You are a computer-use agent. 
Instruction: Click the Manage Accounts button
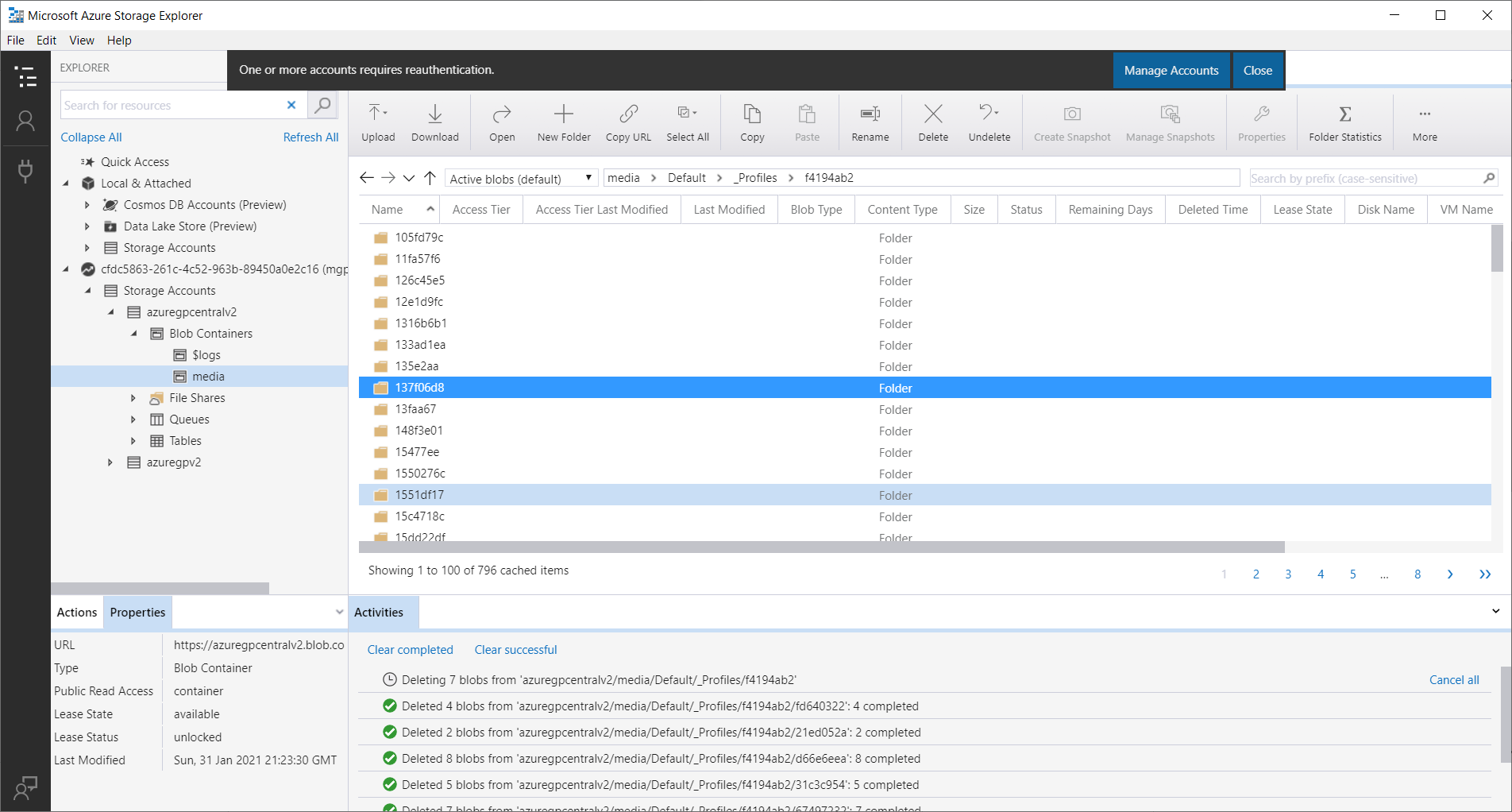pos(1171,71)
